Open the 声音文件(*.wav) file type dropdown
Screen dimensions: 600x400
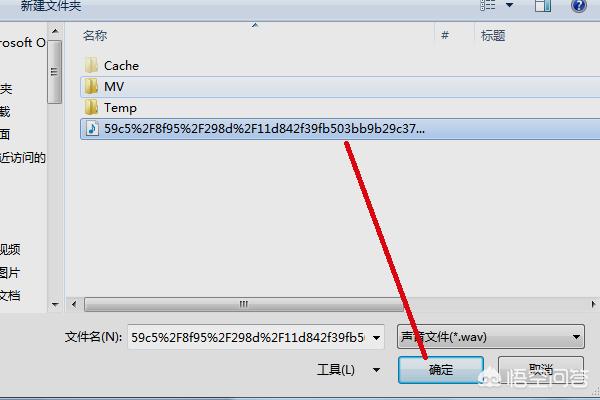pyautogui.click(x=491, y=337)
